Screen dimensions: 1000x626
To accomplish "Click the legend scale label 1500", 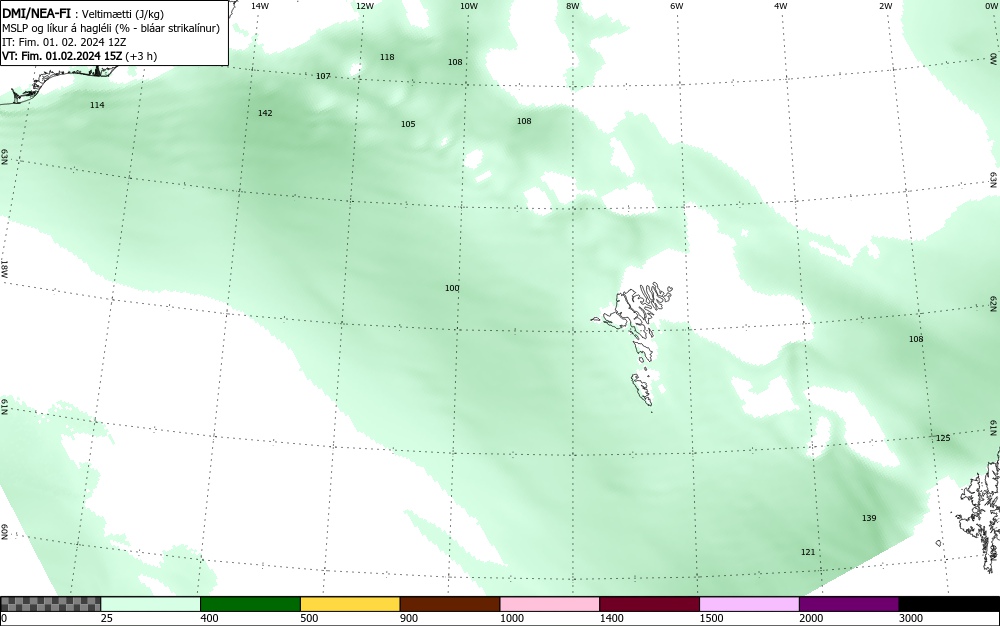I will tap(712, 618).
